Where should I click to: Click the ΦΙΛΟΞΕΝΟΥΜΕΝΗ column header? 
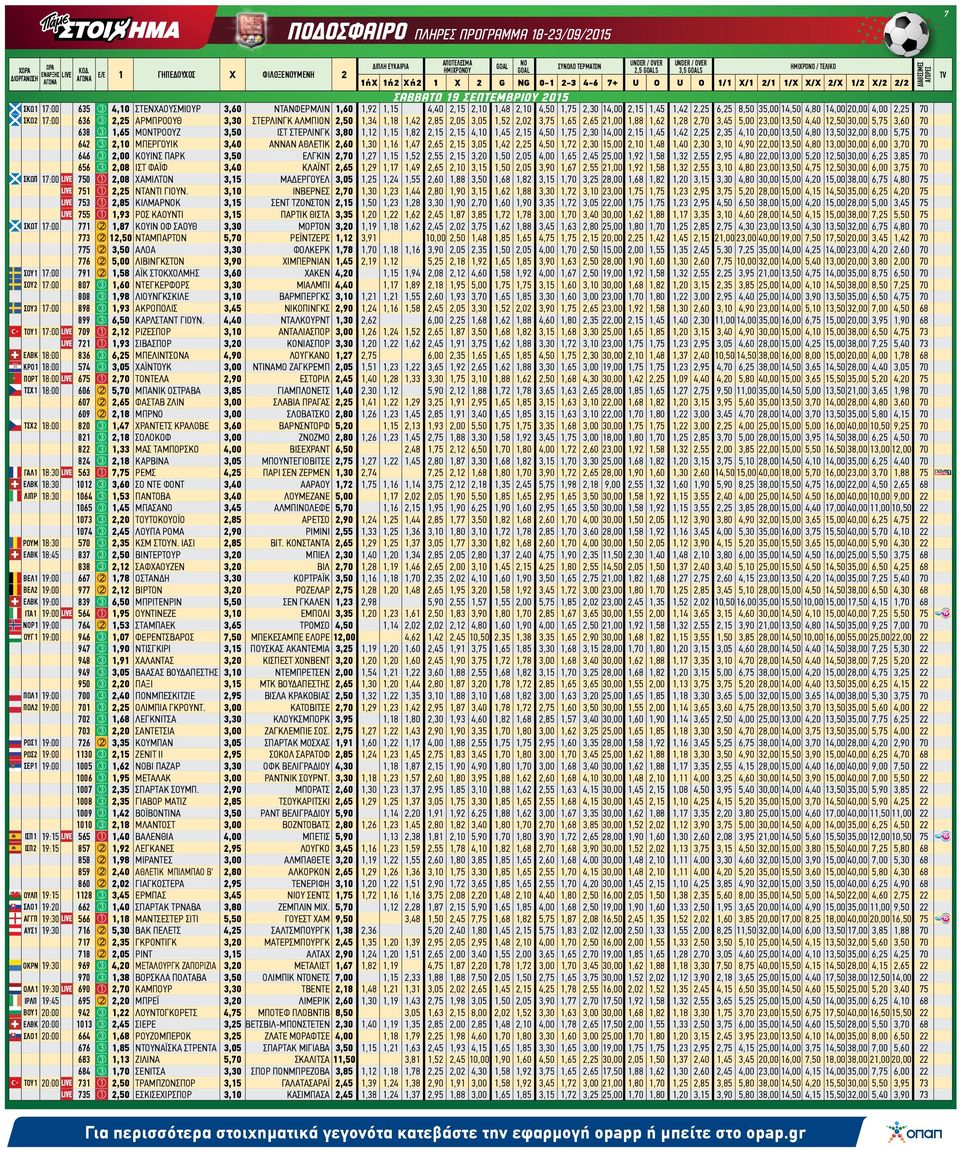(x=288, y=75)
